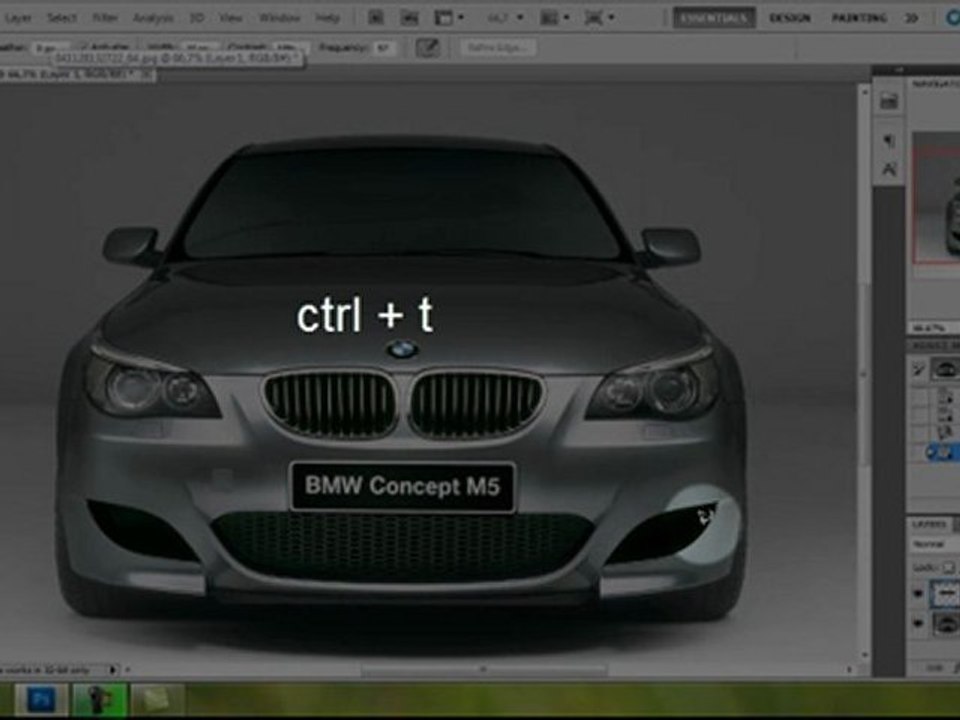Toggle the Anti-alias checkbox
Viewport: 960px width, 720px height.
tap(83, 47)
